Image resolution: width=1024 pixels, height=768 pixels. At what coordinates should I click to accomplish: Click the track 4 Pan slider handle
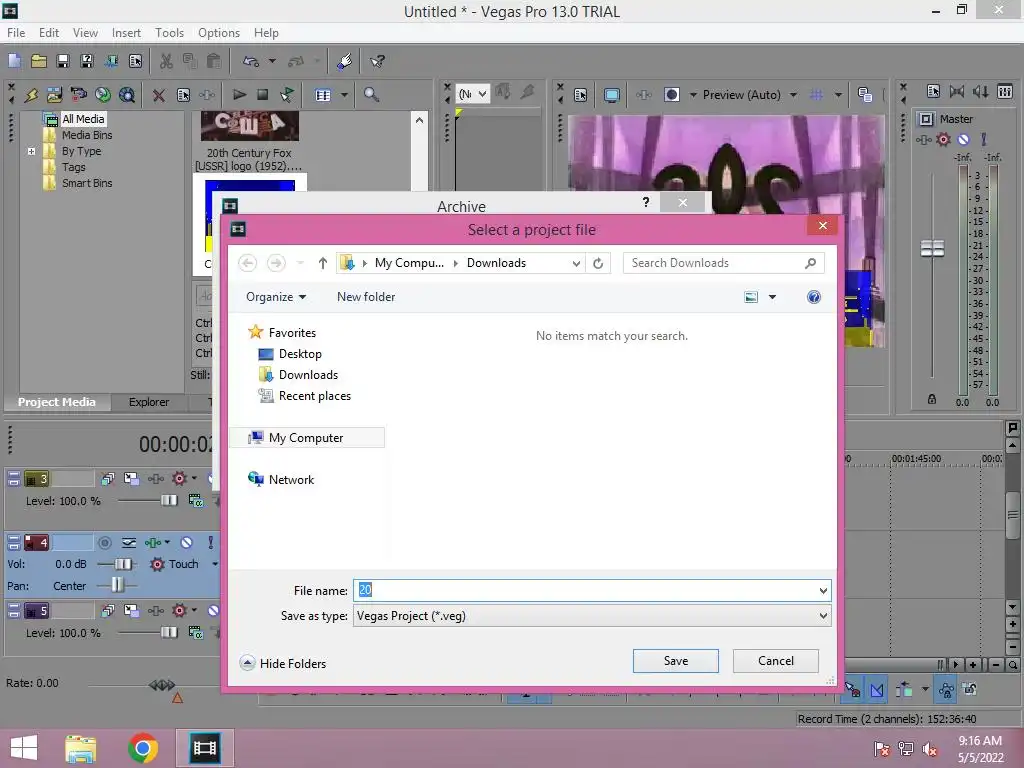(117, 585)
